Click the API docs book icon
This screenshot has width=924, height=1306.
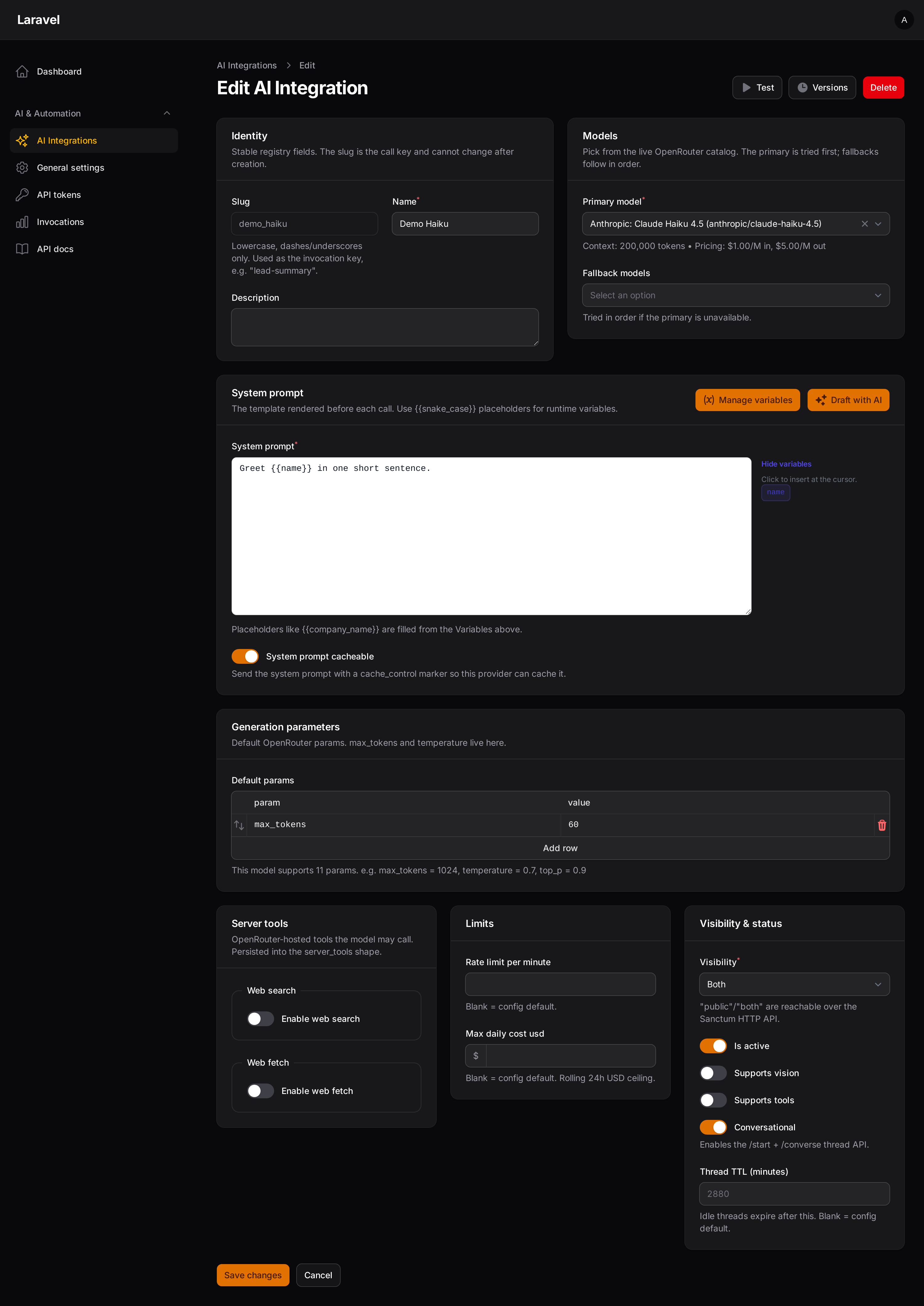22,249
